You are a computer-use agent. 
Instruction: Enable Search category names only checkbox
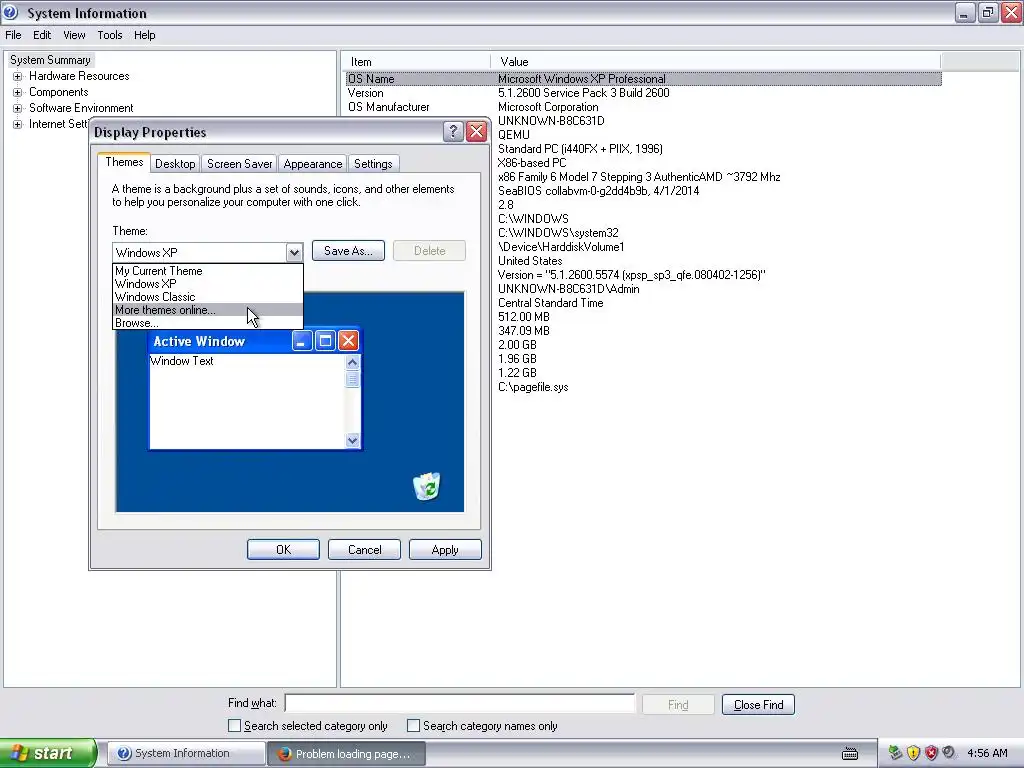[413, 726]
